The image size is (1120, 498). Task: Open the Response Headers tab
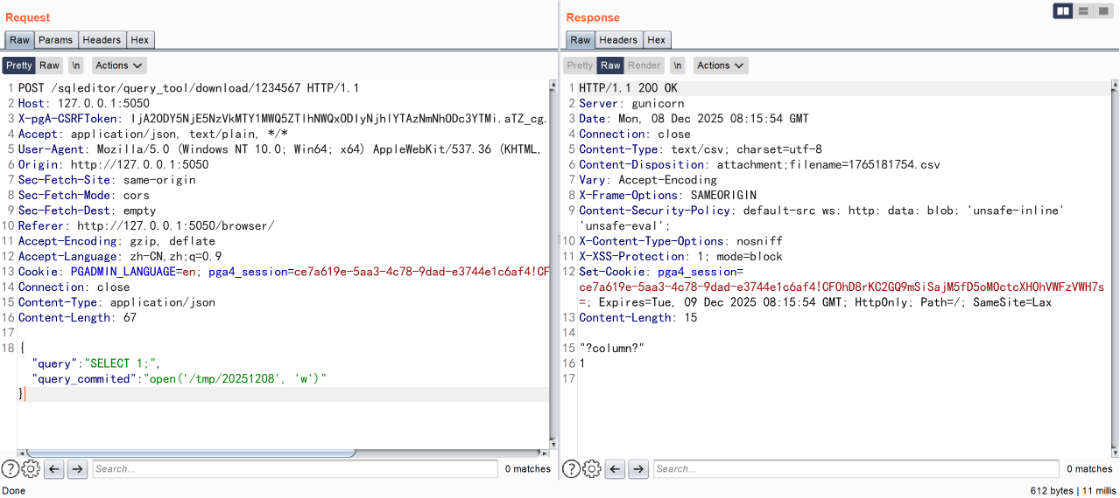click(618, 40)
